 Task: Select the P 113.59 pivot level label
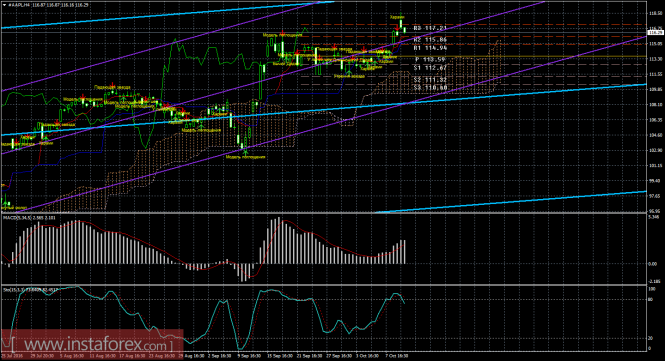click(x=430, y=60)
